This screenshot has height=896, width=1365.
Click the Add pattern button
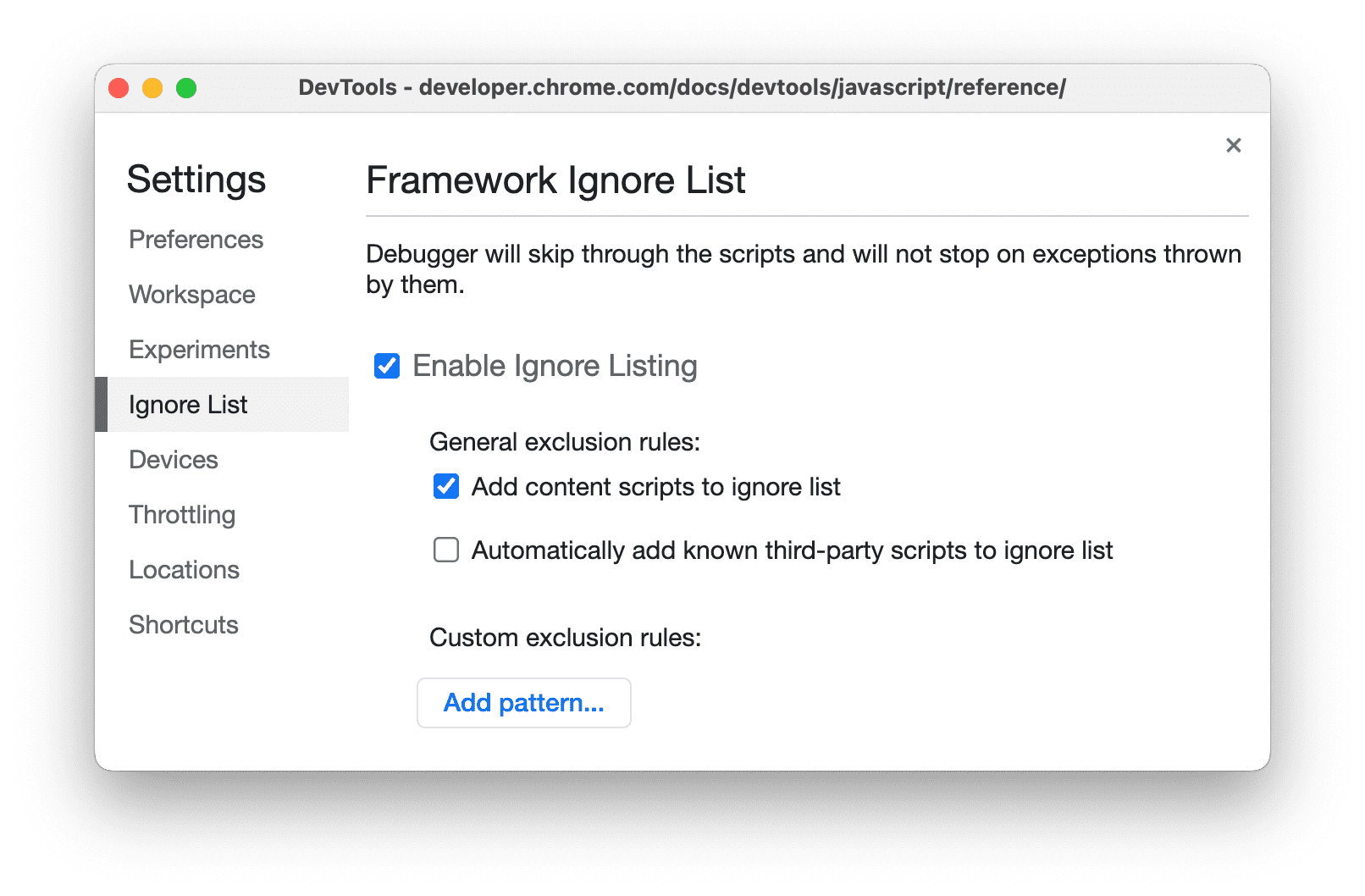[x=523, y=703]
